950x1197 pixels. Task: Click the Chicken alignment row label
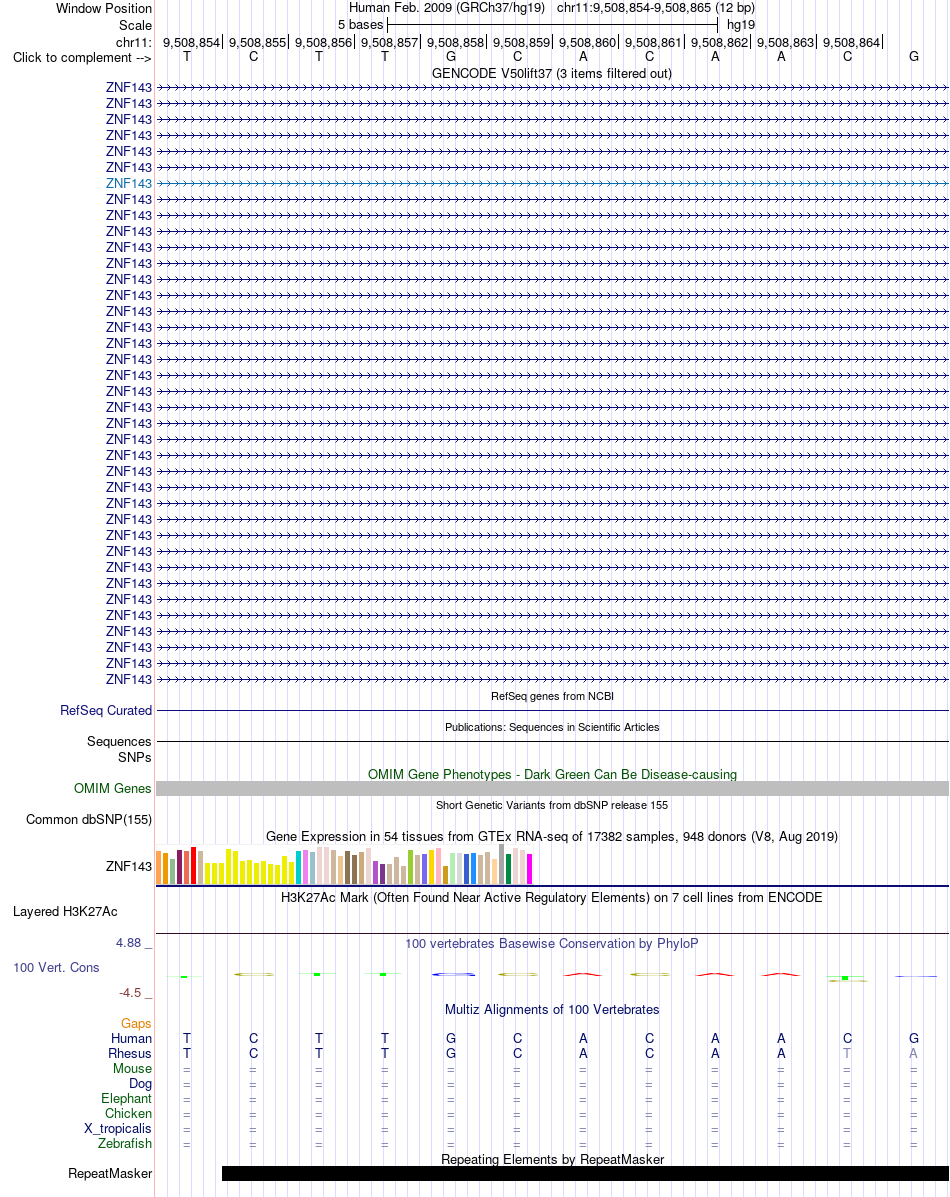tap(128, 1113)
